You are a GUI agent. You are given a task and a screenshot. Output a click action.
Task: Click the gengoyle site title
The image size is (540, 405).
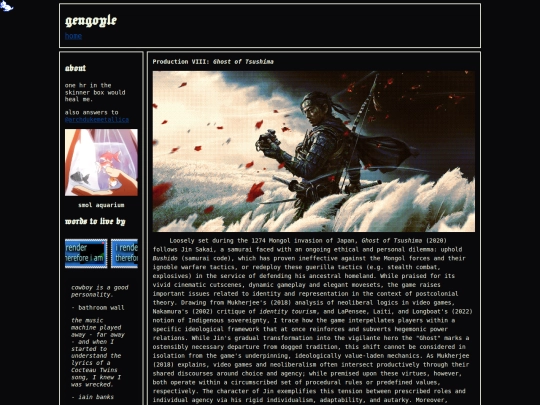(x=91, y=21)
